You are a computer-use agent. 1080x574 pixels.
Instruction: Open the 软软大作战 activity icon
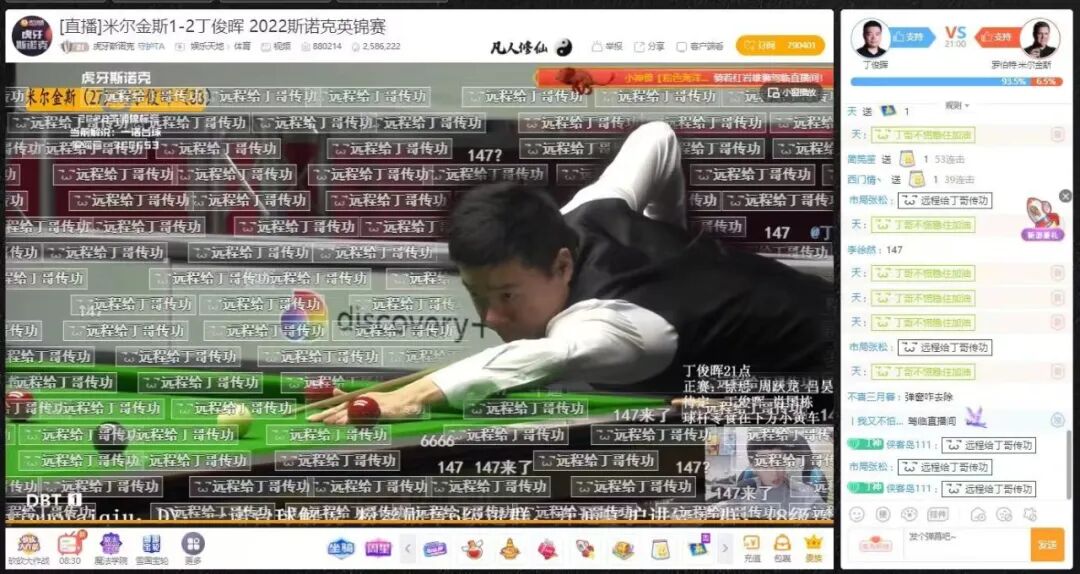(x=28, y=548)
